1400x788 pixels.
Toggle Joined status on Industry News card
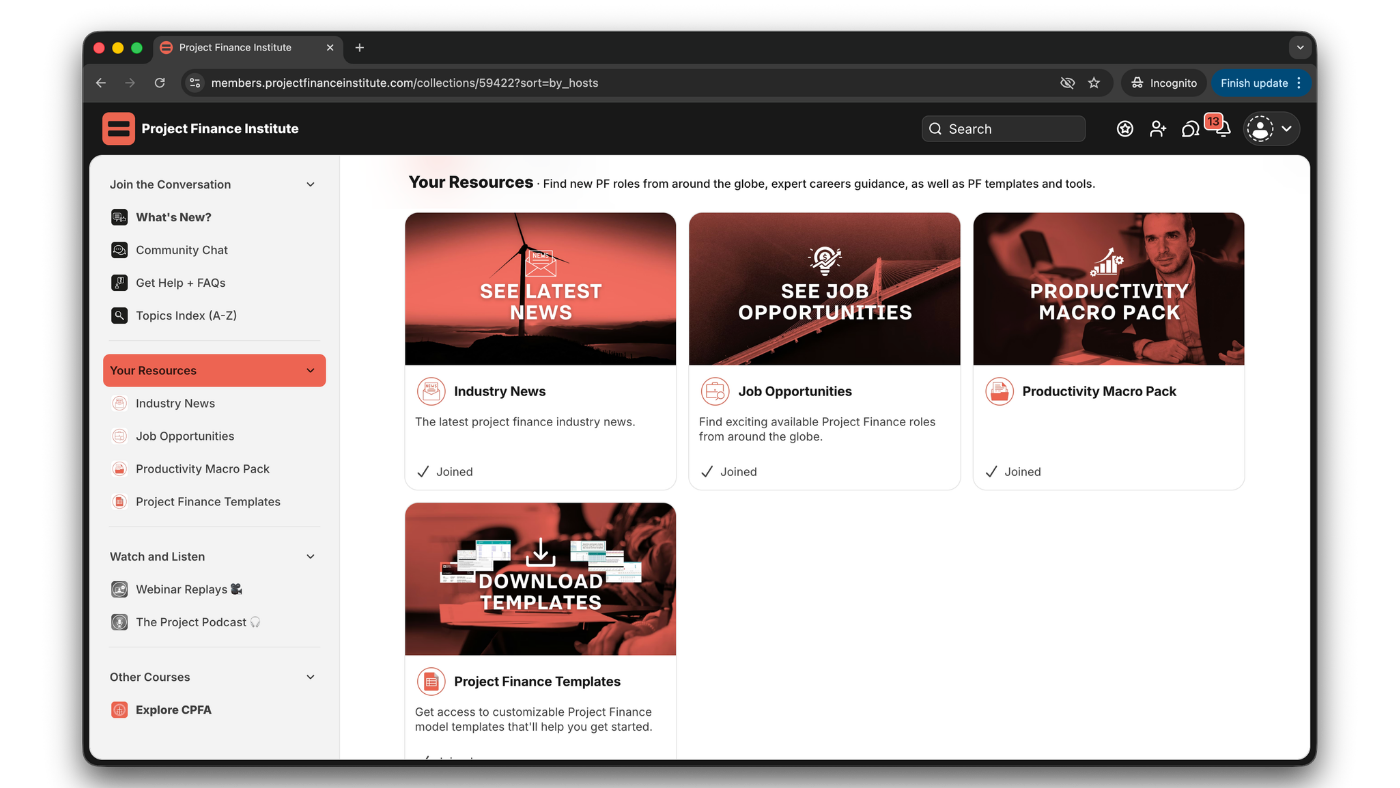(x=445, y=472)
